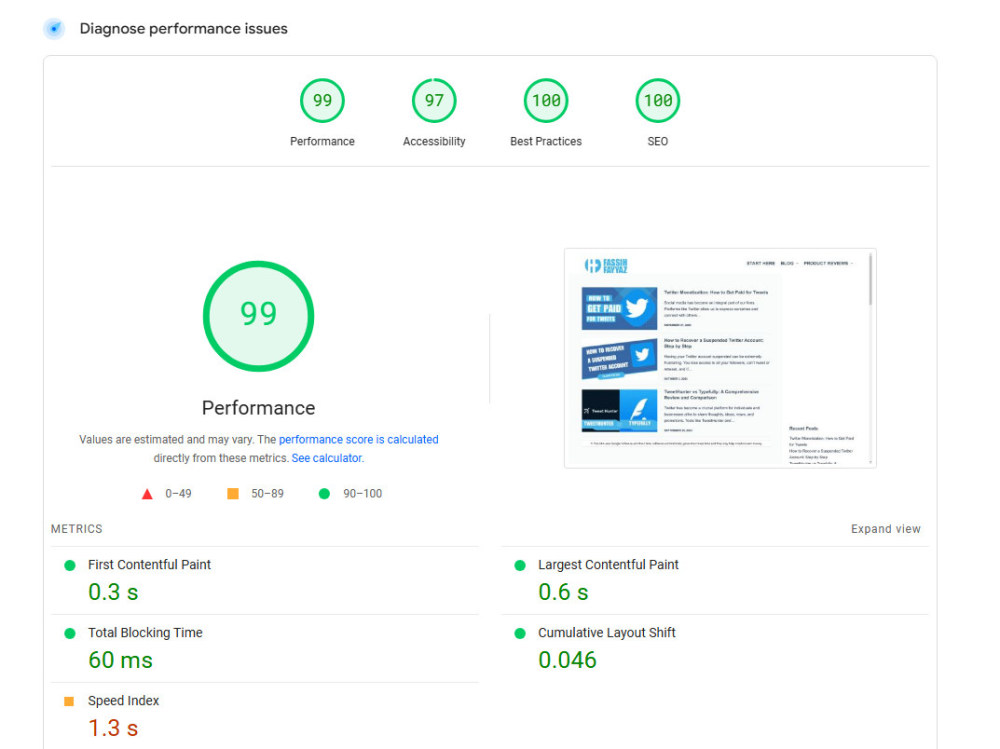Click the green circle 90–100 legend icon

coord(324,493)
